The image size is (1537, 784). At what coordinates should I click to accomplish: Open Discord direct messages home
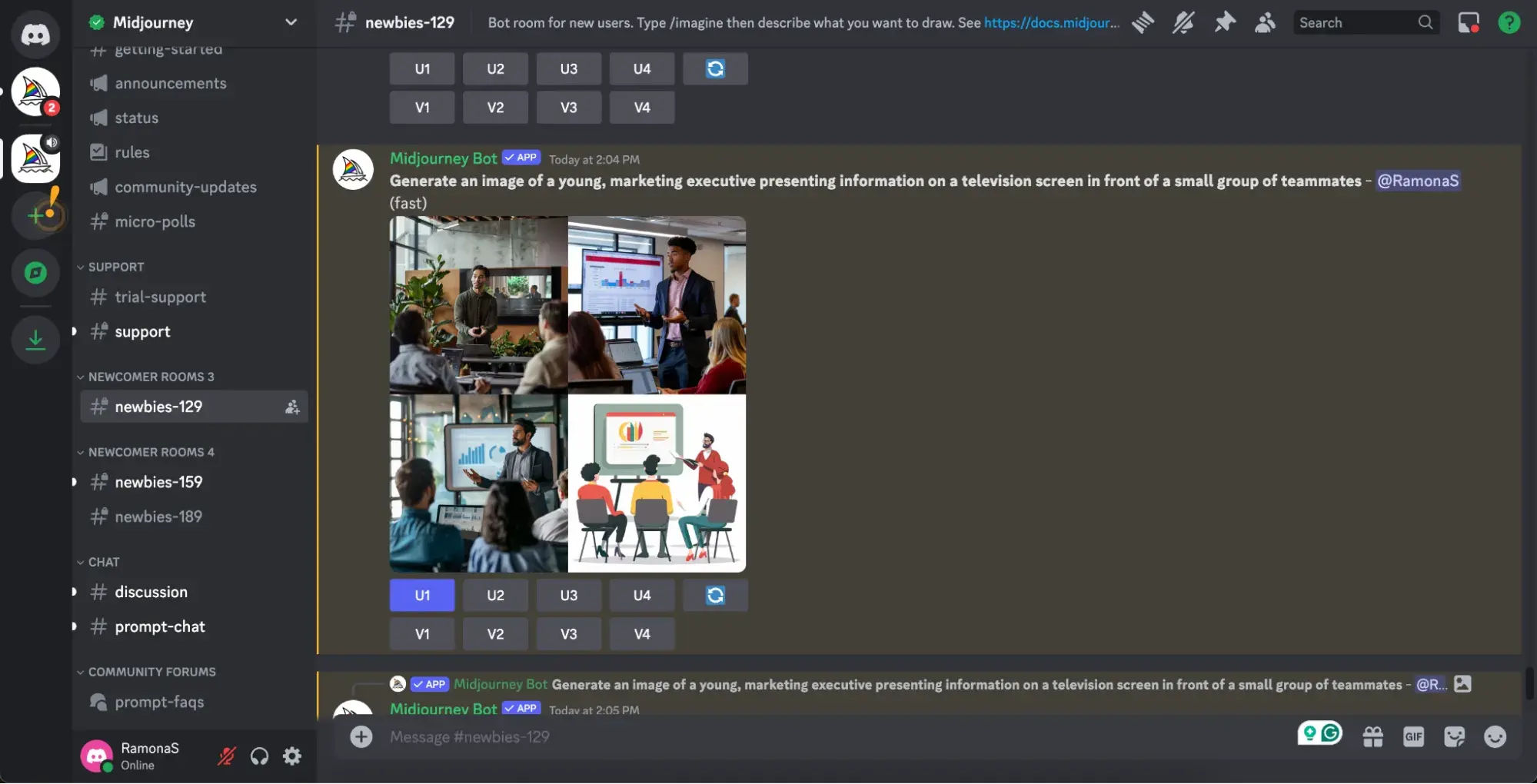pyautogui.click(x=35, y=34)
